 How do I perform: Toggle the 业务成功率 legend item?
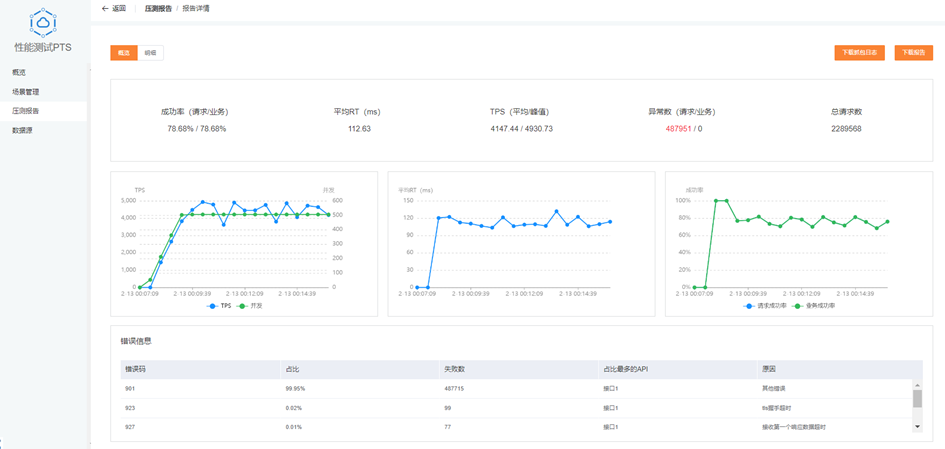(815, 306)
